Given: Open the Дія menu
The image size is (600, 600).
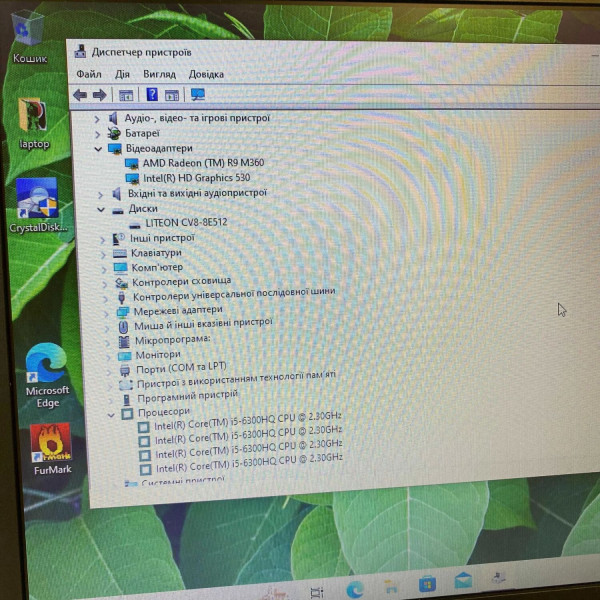Looking at the screenshot, I should [x=122, y=74].
